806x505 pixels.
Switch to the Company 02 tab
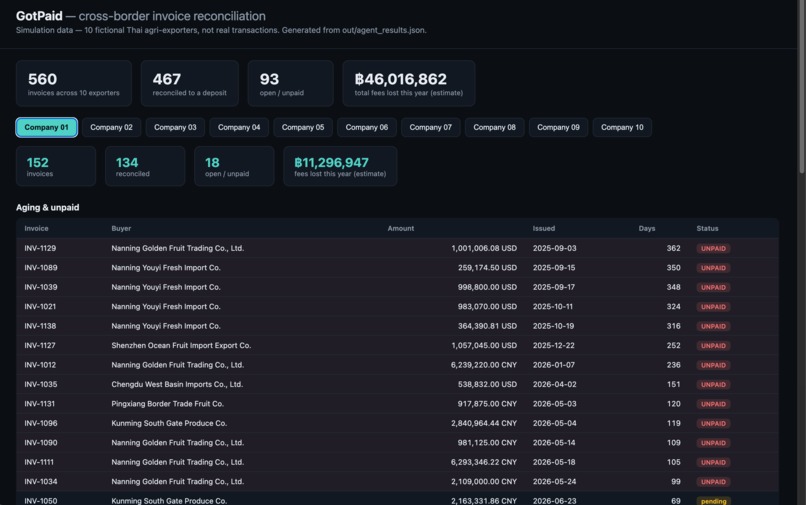(111, 128)
